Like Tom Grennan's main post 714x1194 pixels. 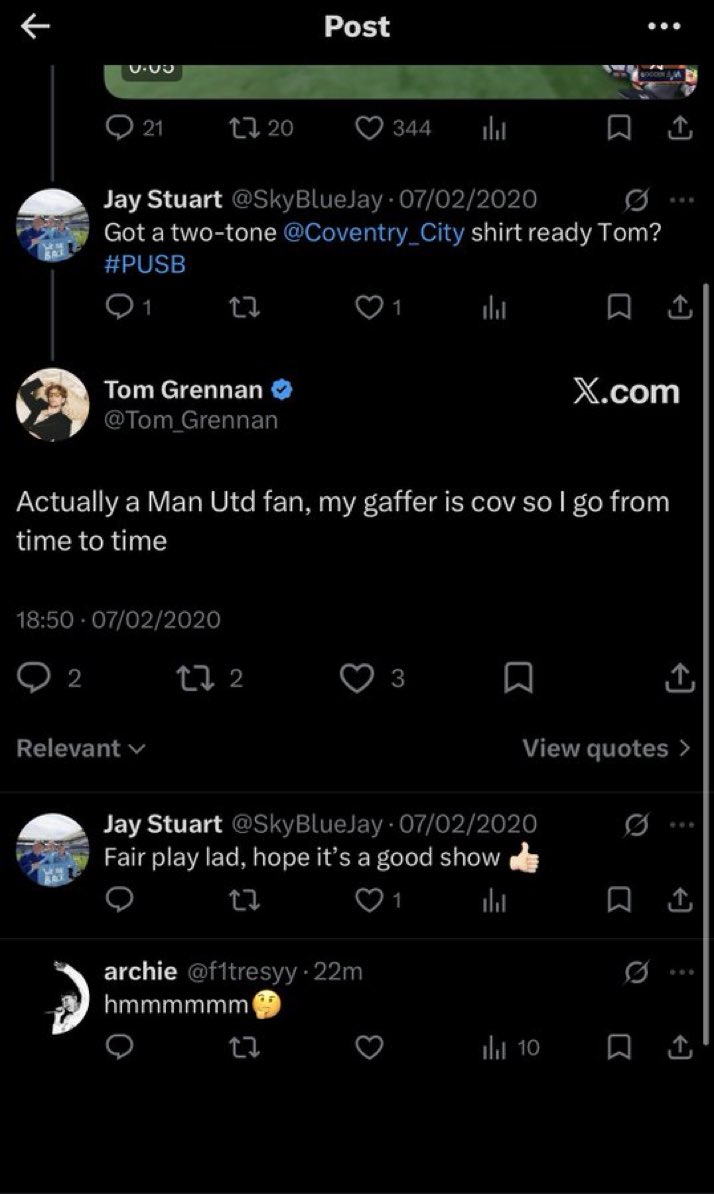pyautogui.click(x=356, y=678)
